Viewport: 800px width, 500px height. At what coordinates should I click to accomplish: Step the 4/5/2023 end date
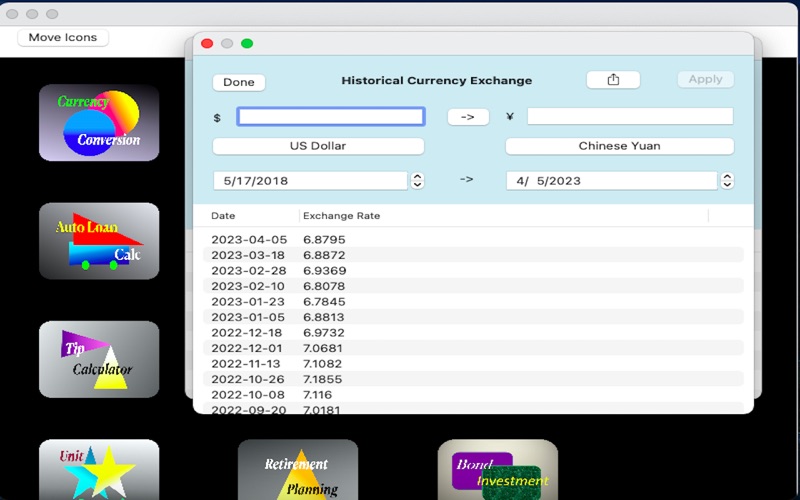[727, 181]
